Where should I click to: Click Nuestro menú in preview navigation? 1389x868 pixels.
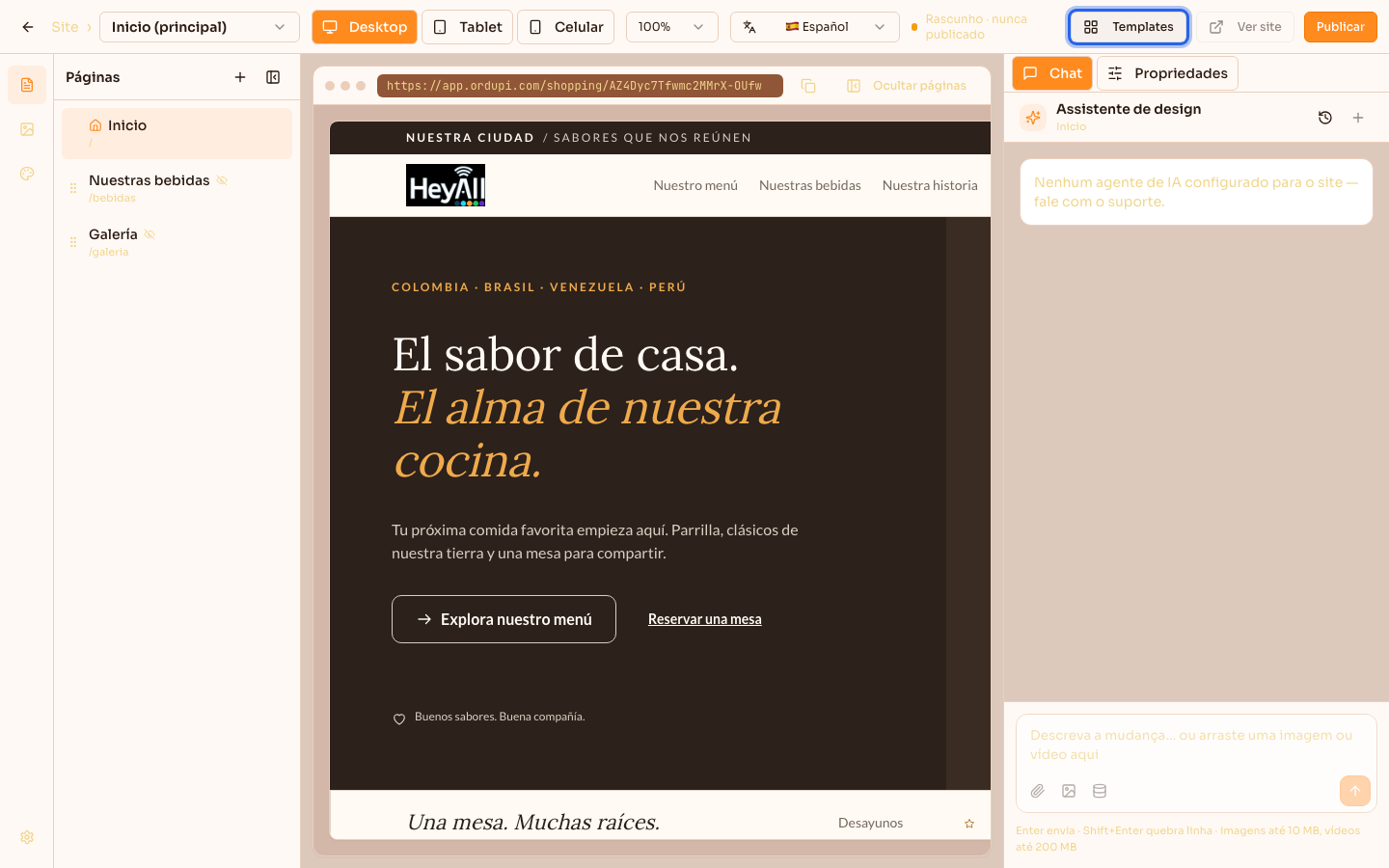695,185
